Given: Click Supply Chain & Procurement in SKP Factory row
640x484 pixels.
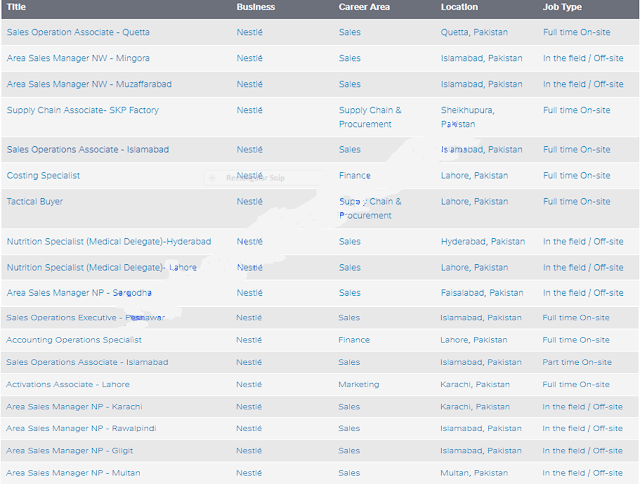Looking at the screenshot, I should [370, 117].
